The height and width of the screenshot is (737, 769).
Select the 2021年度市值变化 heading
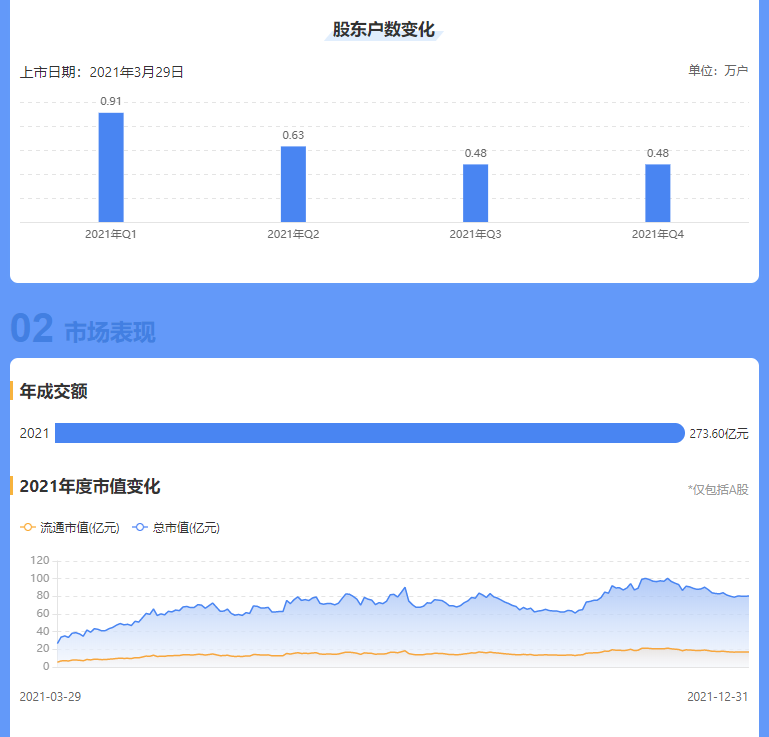(90, 487)
